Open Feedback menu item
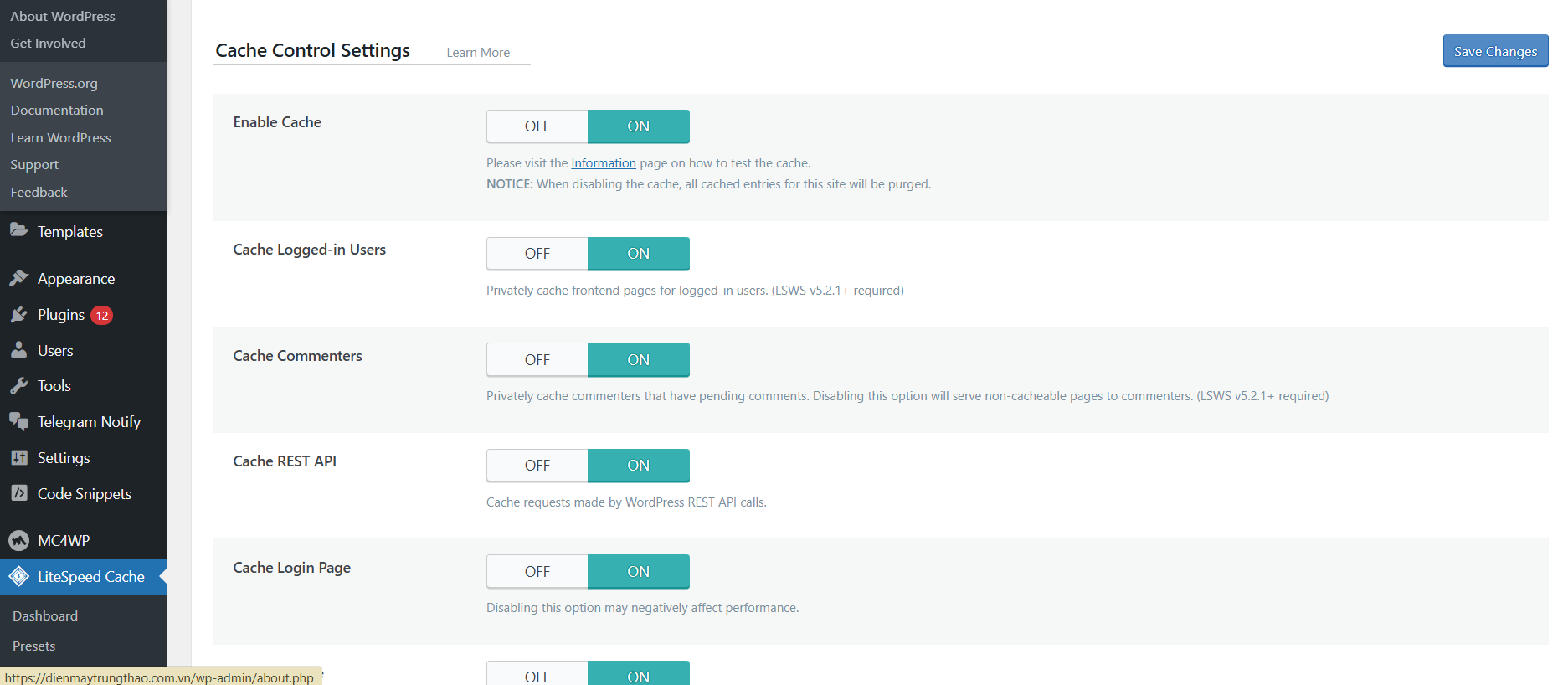The image size is (1568, 685). coord(39,192)
